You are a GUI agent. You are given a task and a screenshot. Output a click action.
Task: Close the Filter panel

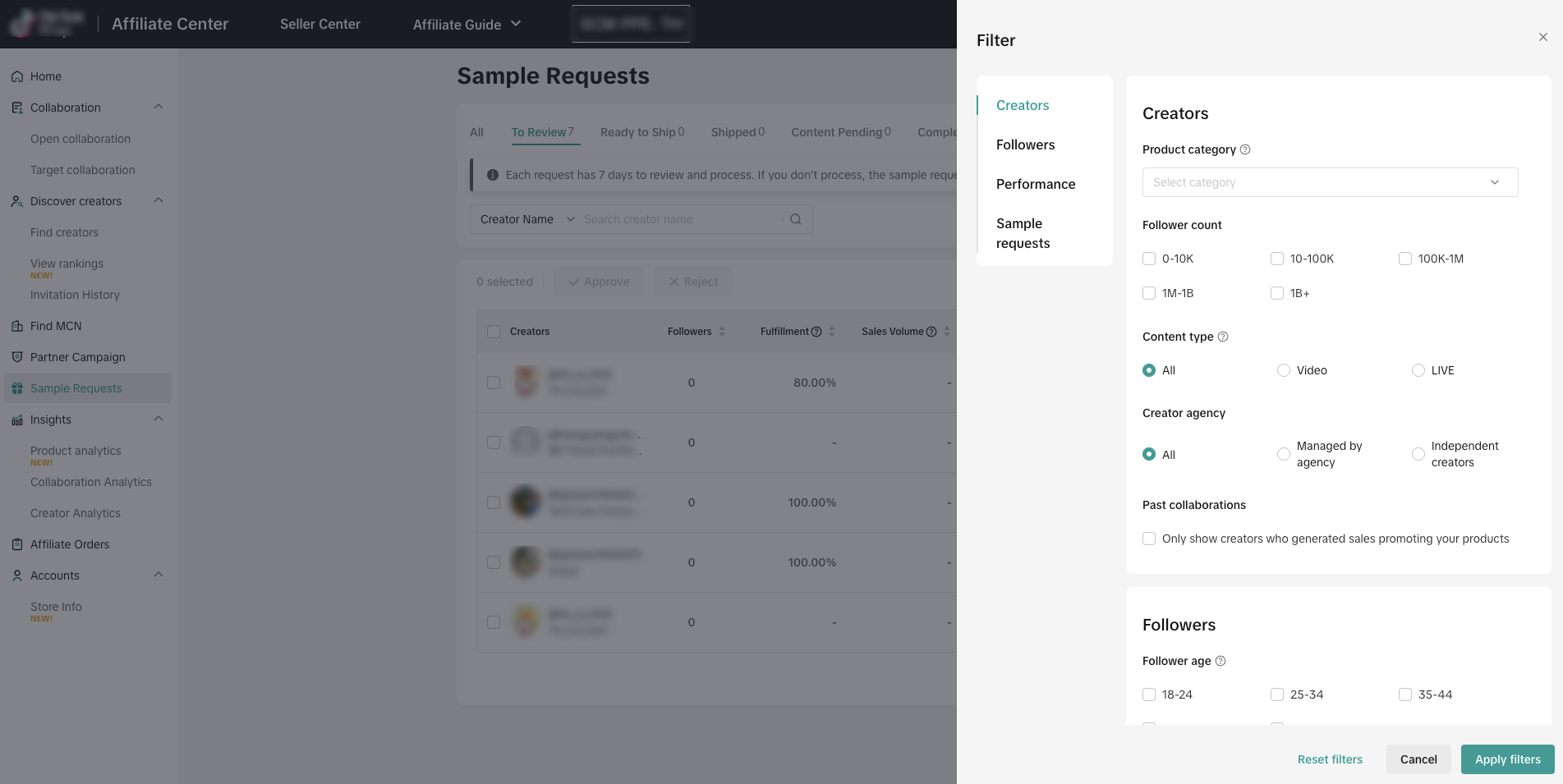(1542, 37)
